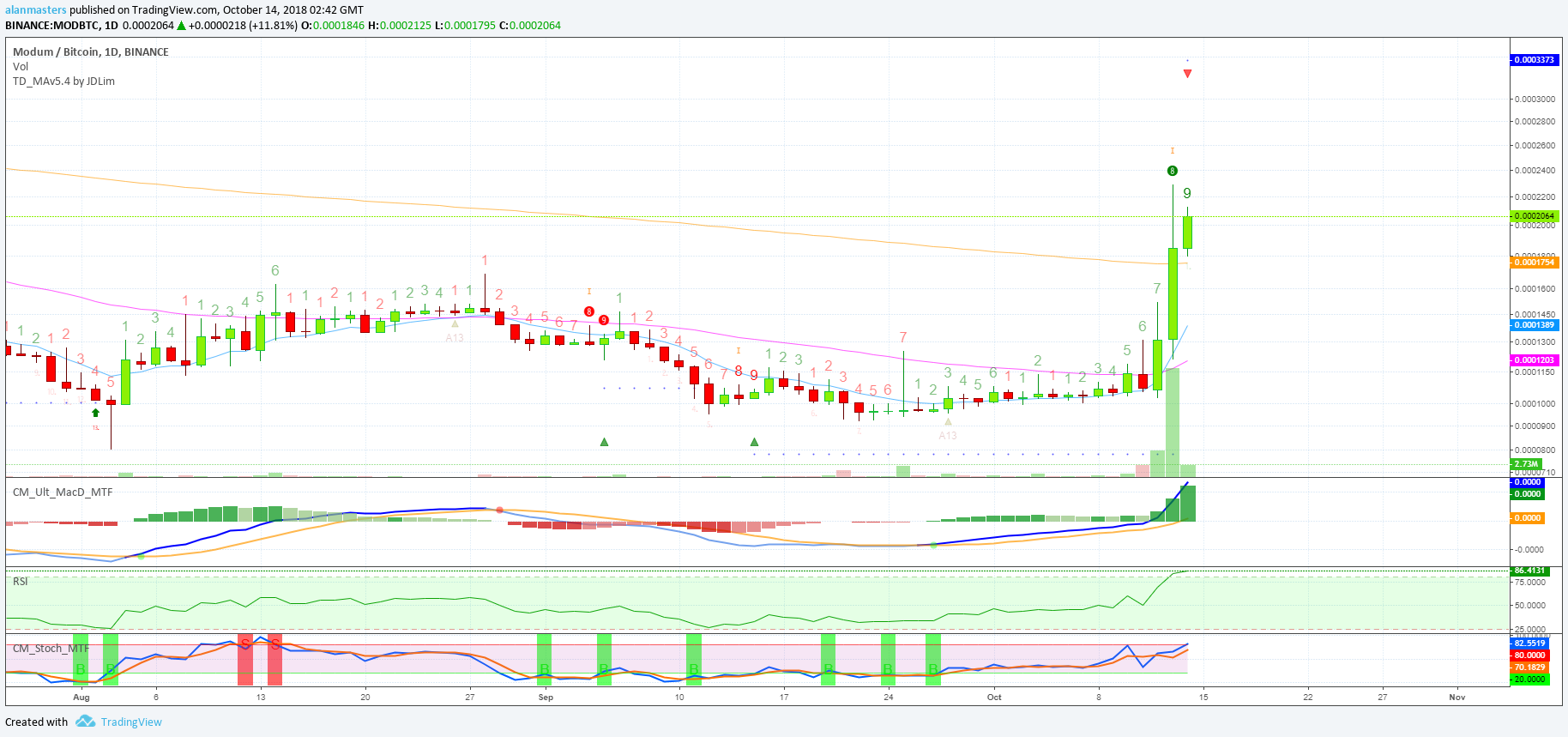Click the red down-arrow marker at the top
This screenshot has height=737, width=1568.
tap(1187, 74)
